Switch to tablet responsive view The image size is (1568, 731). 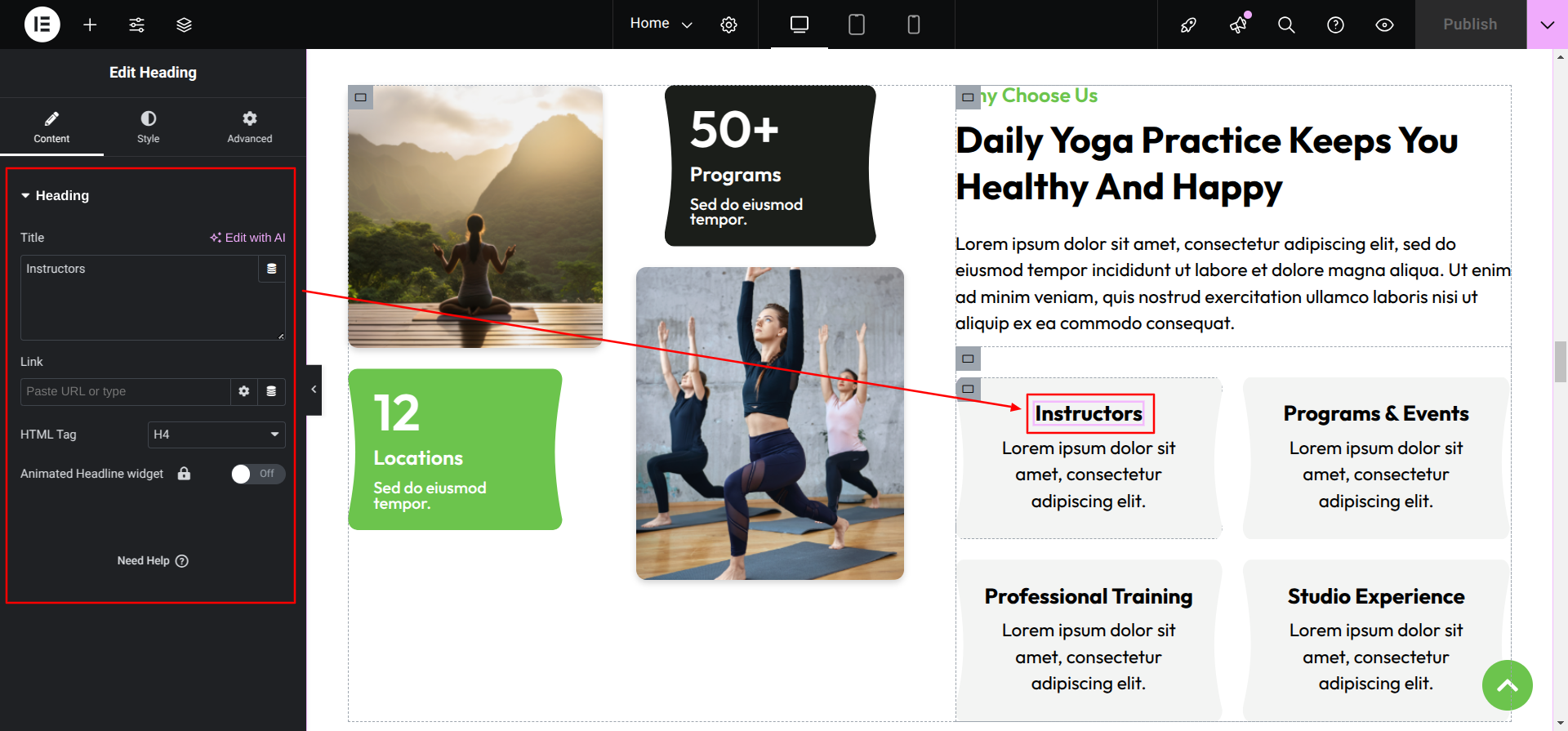[856, 25]
